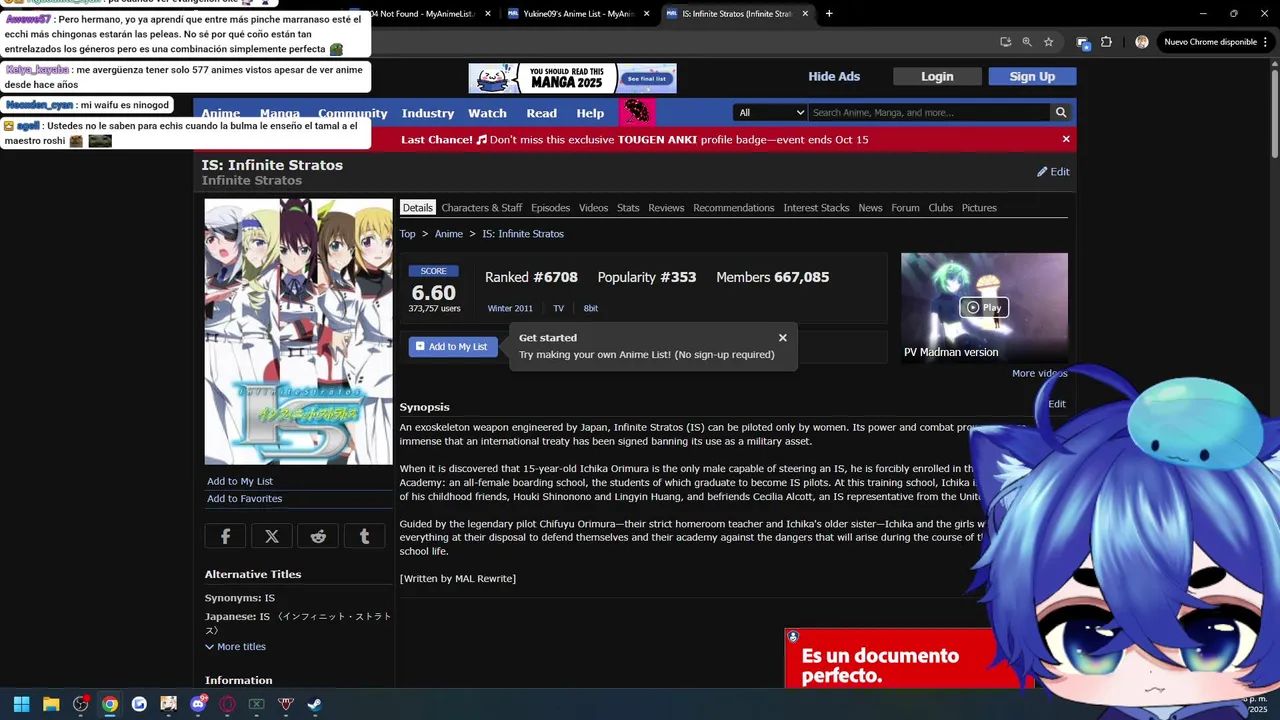
Task: Open the Facebook share icon
Action: 225,536
